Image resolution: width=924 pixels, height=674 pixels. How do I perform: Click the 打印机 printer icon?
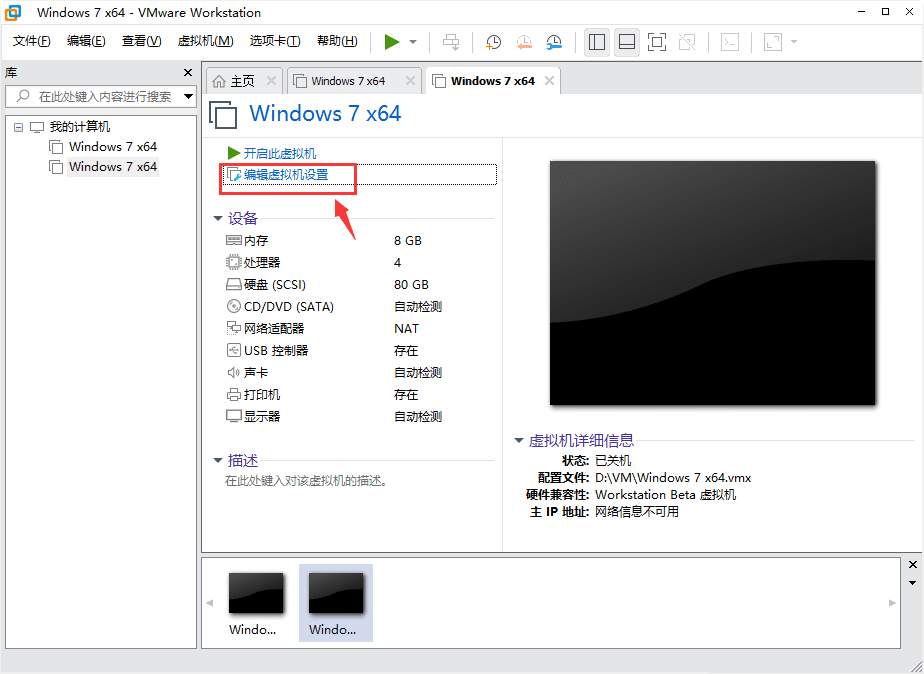click(x=234, y=394)
